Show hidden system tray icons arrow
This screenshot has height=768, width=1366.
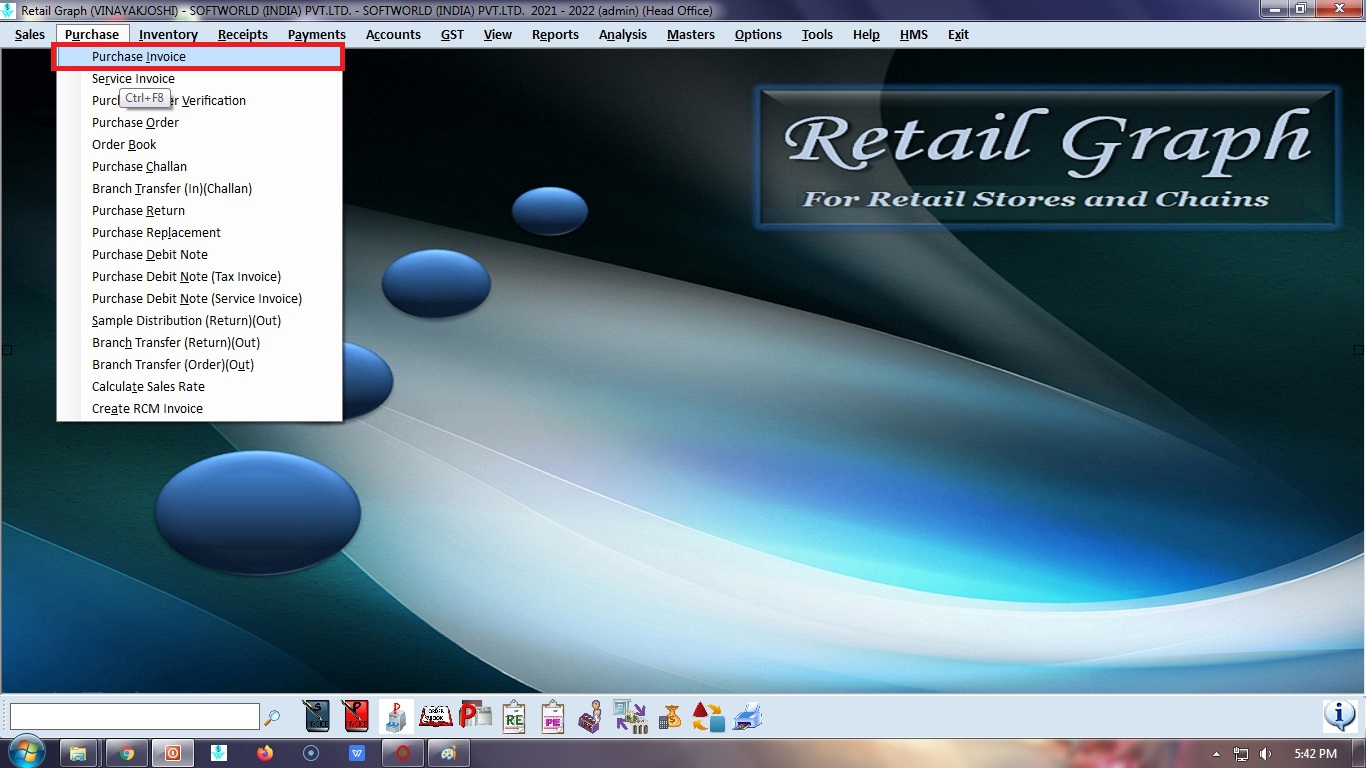(x=1216, y=753)
